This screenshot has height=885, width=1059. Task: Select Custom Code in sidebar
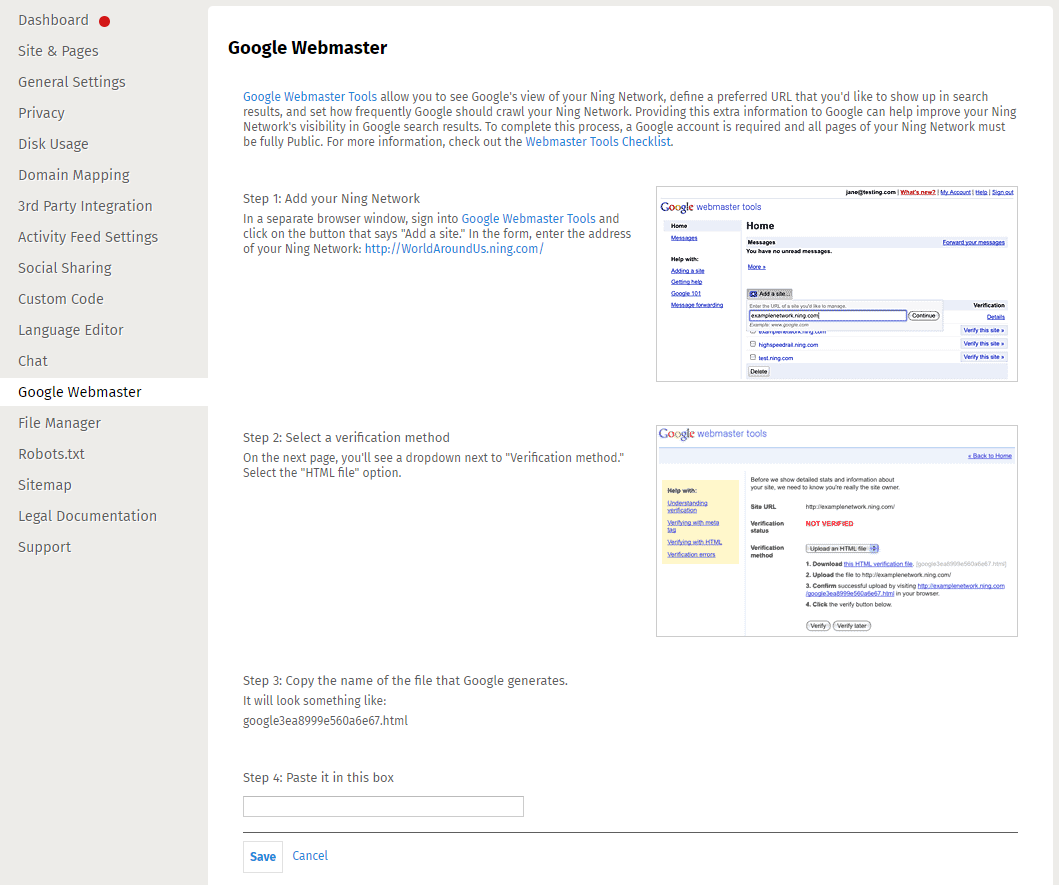(x=61, y=299)
